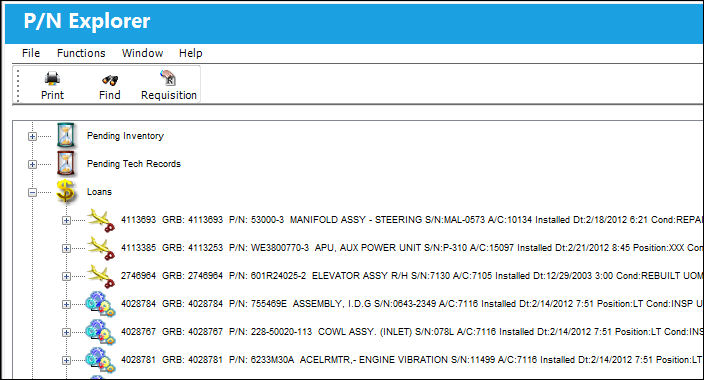Expand the Pending Tech Records node
The height and width of the screenshot is (380, 704).
[x=32, y=164]
